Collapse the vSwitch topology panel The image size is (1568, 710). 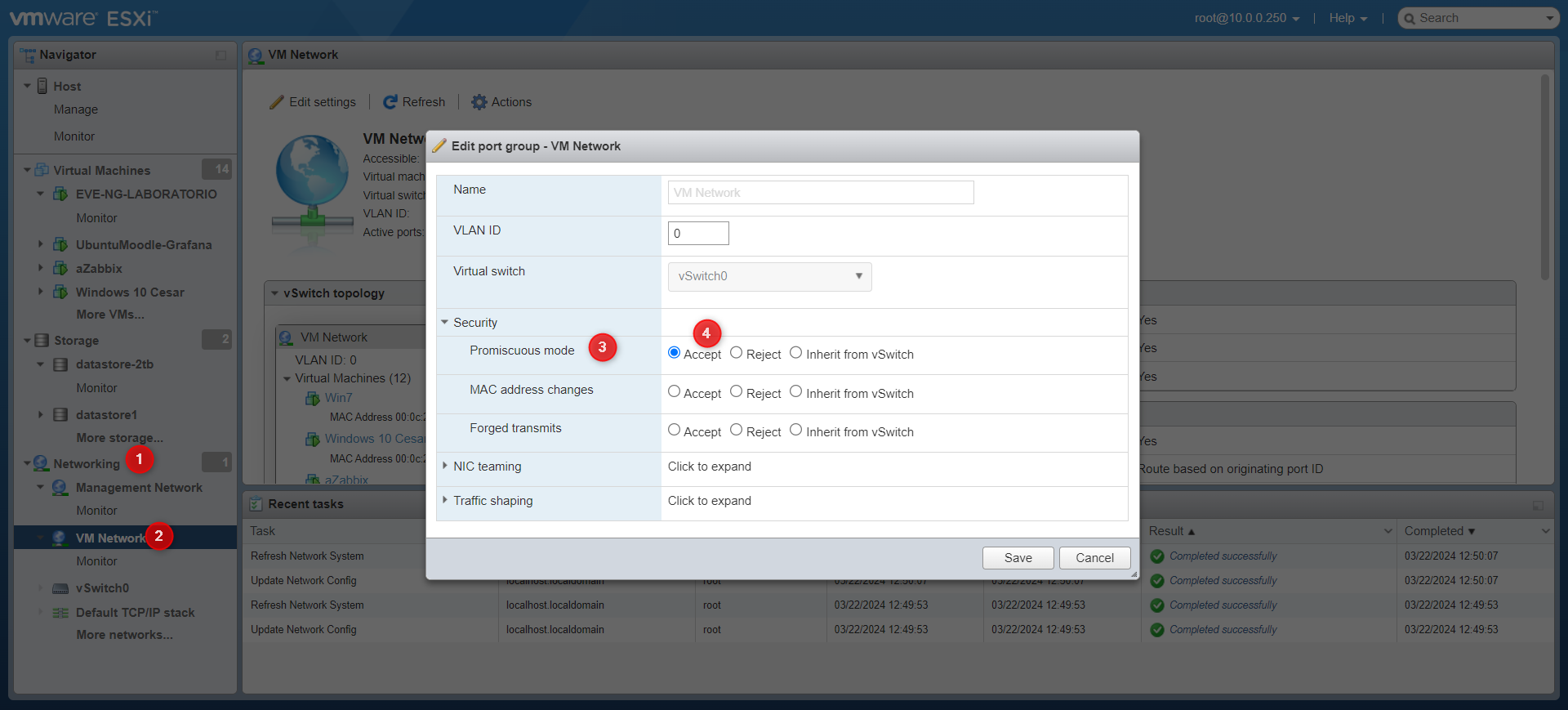tap(275, 293)
